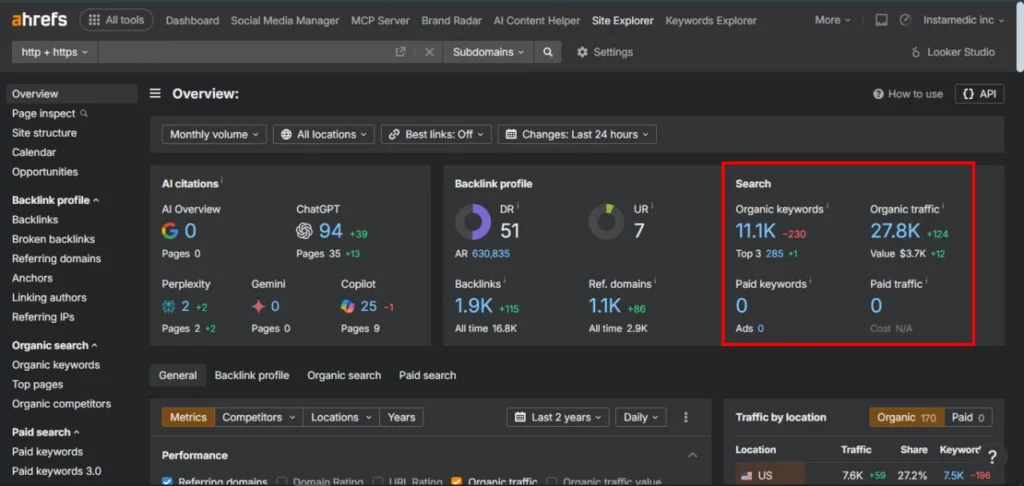Clear the URL field with X icon

coord(429,52)
